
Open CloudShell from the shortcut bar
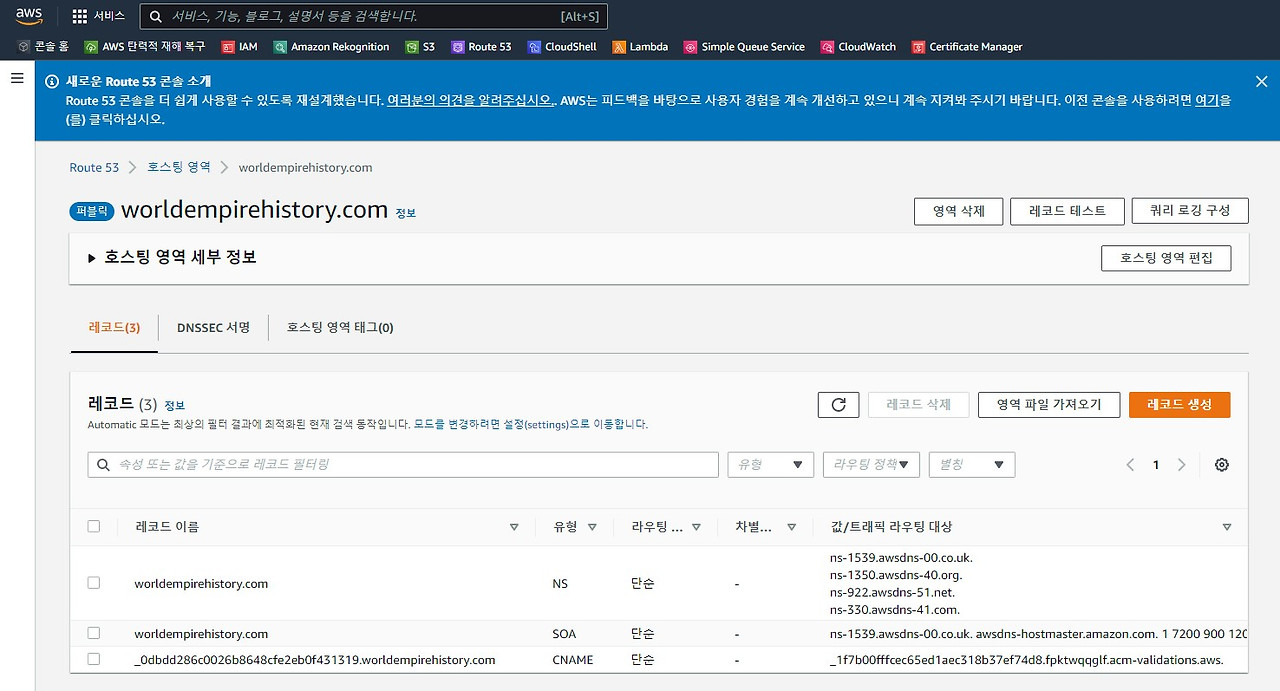point(563,46)
